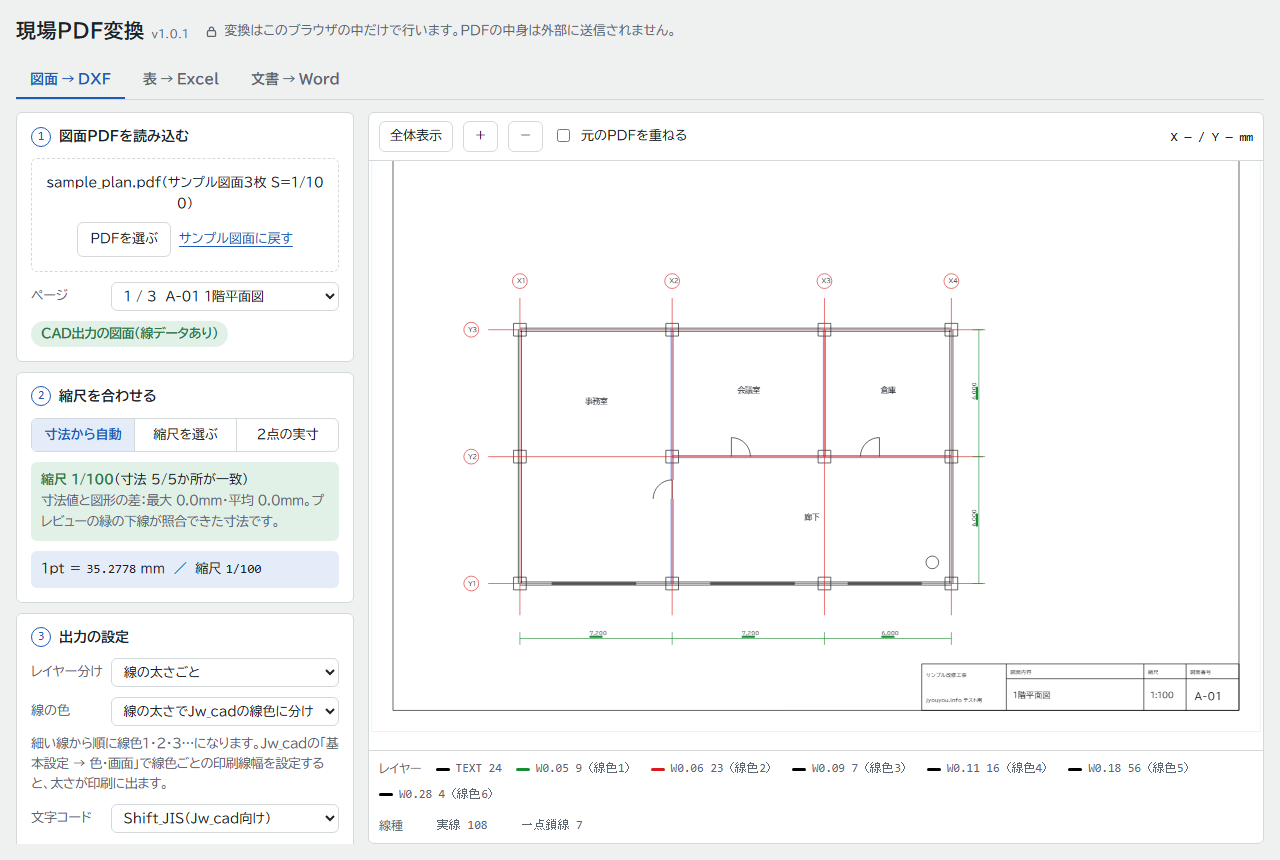Image resolution: width=1280 pixels, height=860 pixels.
Task: Switch to 表→Excel tab
Action: (180, 79)
